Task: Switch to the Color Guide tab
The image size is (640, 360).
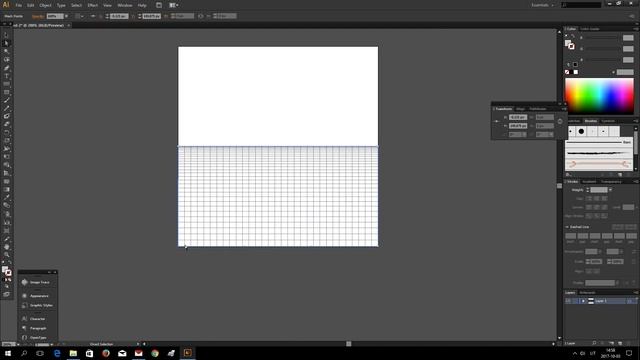Action: 590,29
